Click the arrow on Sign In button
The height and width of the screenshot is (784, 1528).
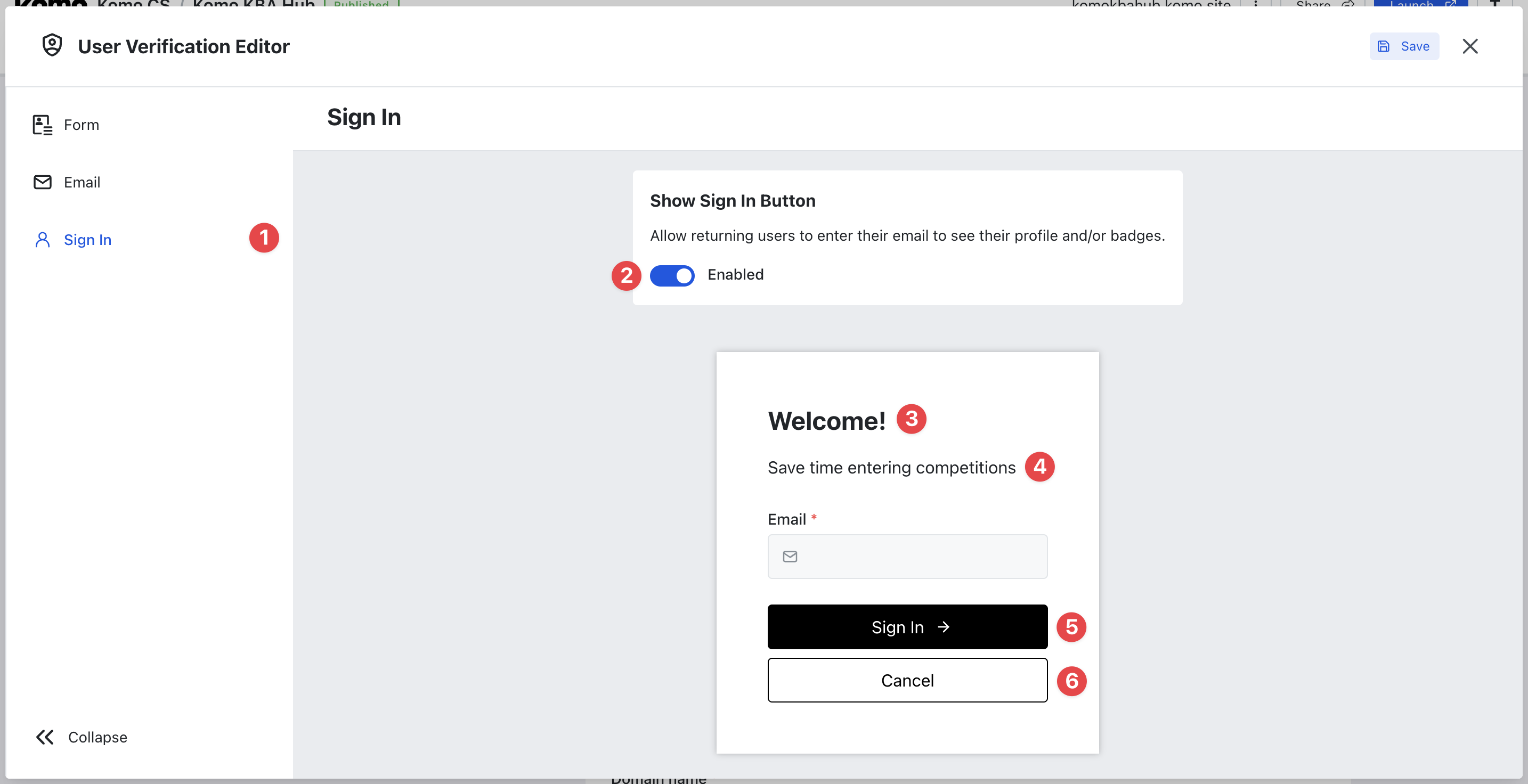tap(943, 627)
